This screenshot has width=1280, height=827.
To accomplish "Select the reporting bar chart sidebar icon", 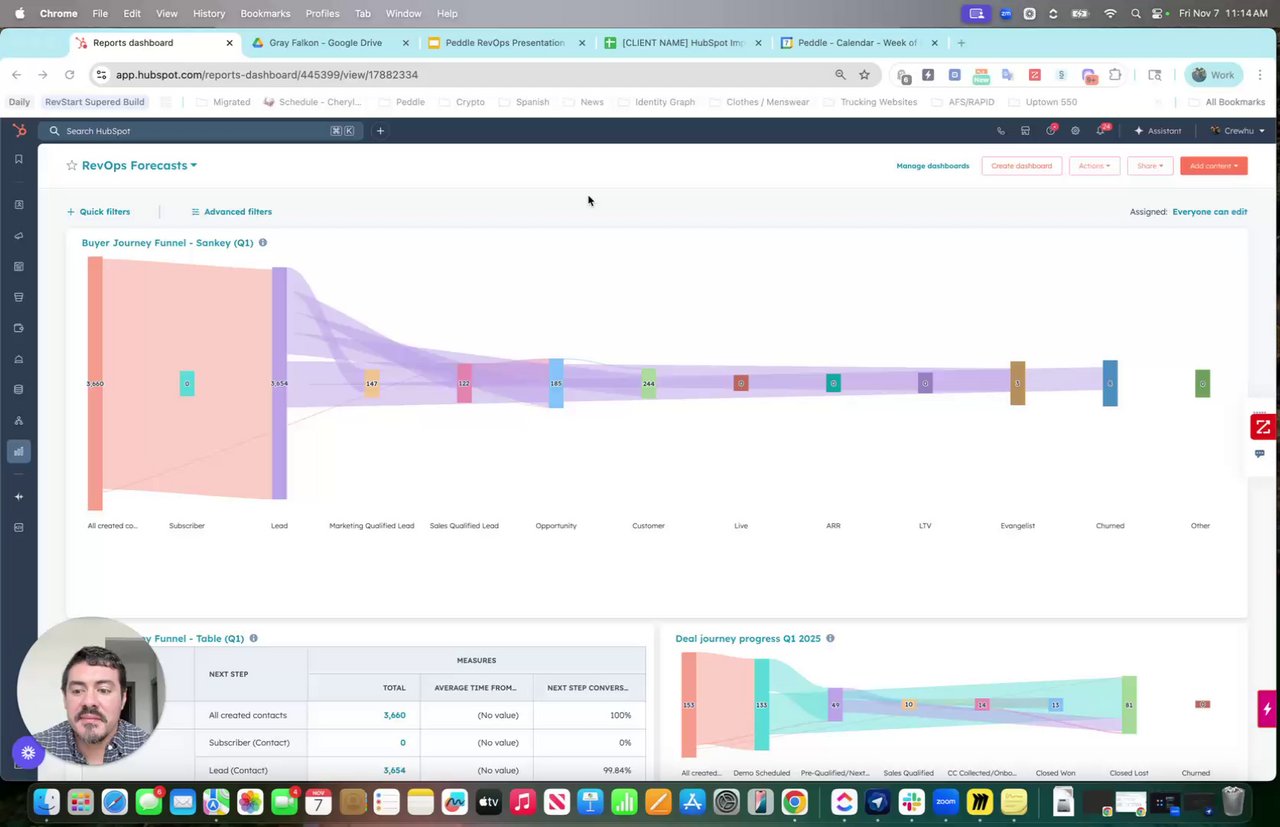I will 18,451.
